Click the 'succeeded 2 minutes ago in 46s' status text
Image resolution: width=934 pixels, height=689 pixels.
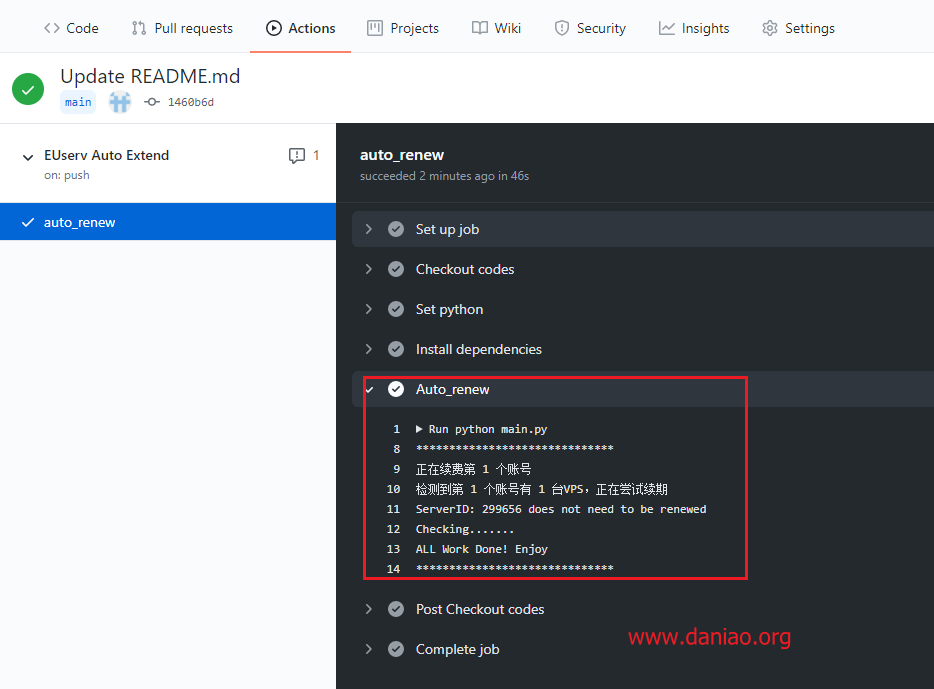(x=444, y=176)
